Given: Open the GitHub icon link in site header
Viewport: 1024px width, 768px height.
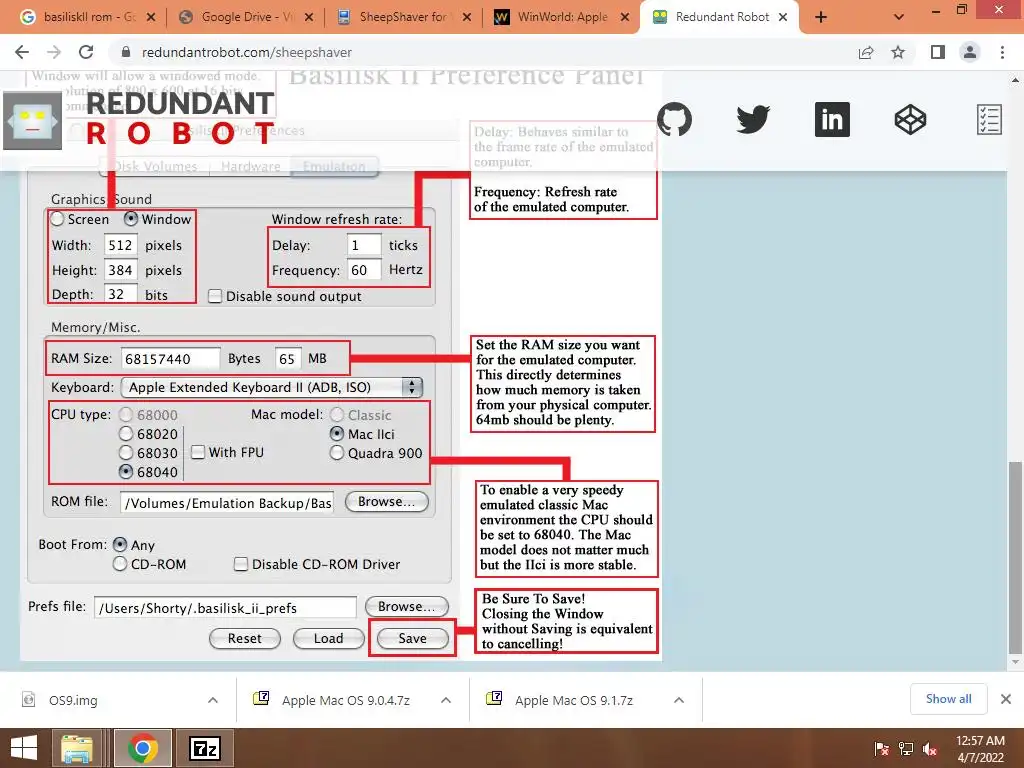Looking at the screenshot, I should coord(674,120).
